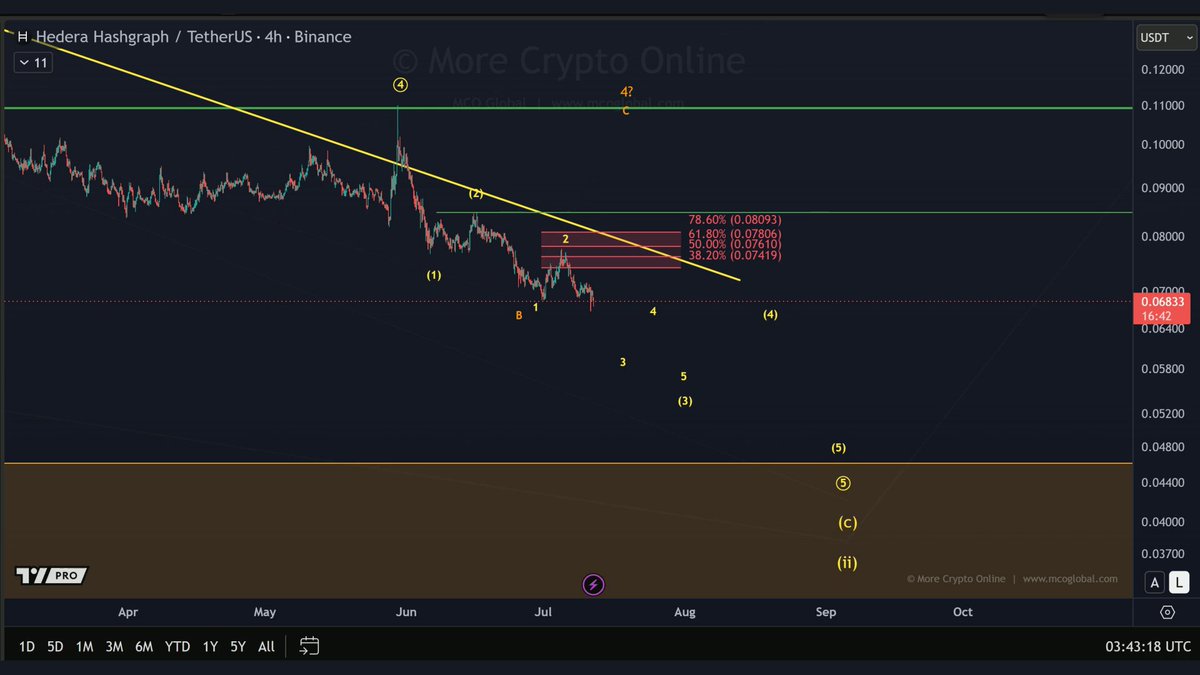Open the 03:43:18 UTC timezone menu
Image resolution: width=1200 pixels, height=675 pixels.
click(1148, 647)
